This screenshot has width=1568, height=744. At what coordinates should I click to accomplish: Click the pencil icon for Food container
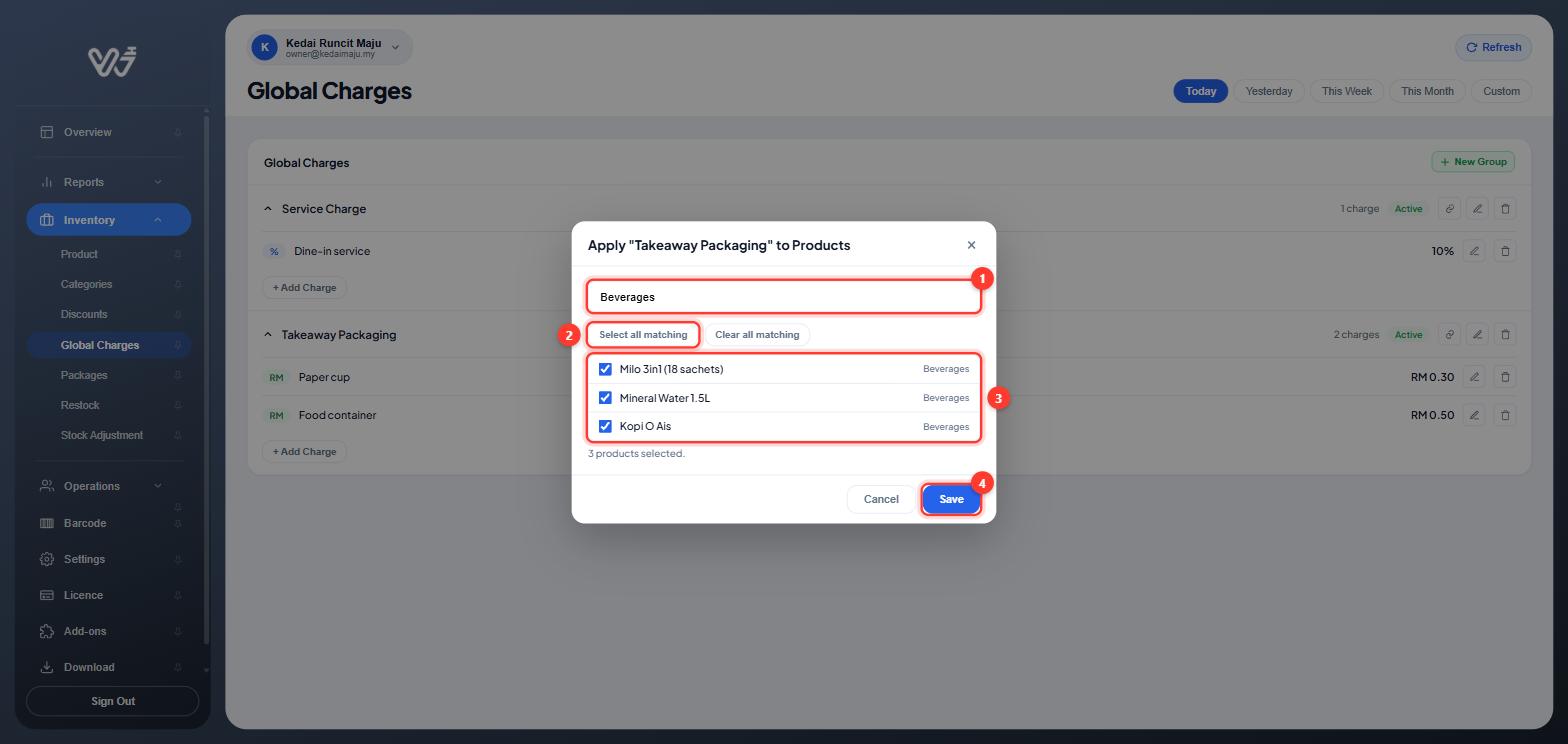(1474, 415)
